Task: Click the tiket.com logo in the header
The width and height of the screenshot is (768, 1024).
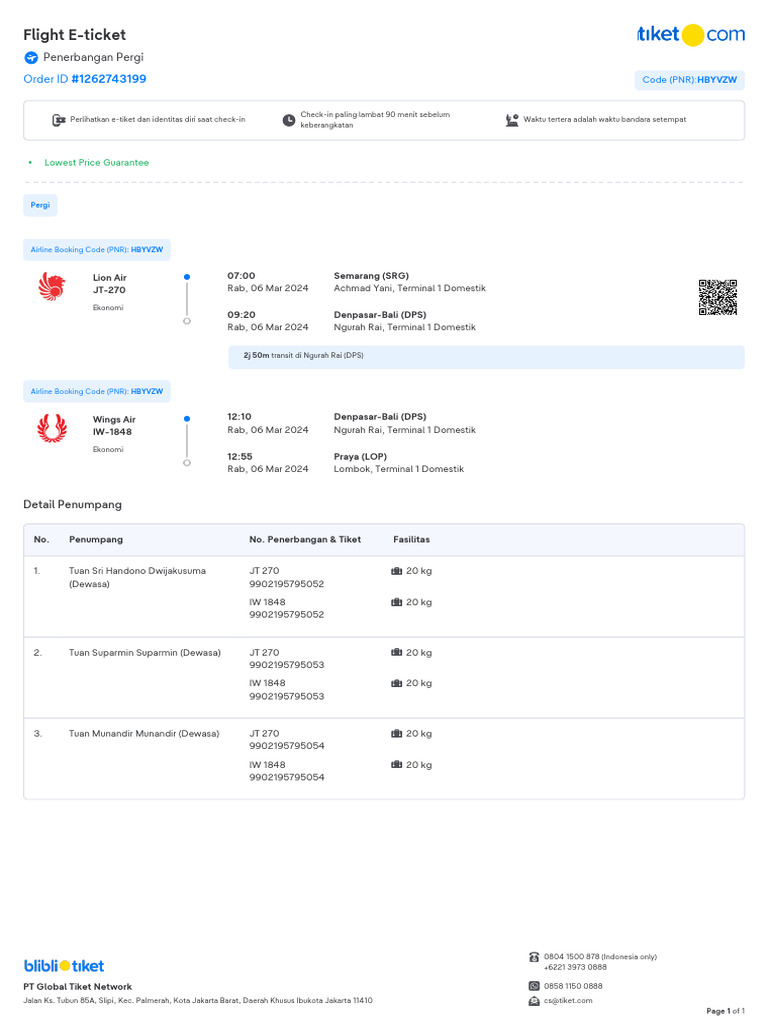Action: (x=690, y=35)
